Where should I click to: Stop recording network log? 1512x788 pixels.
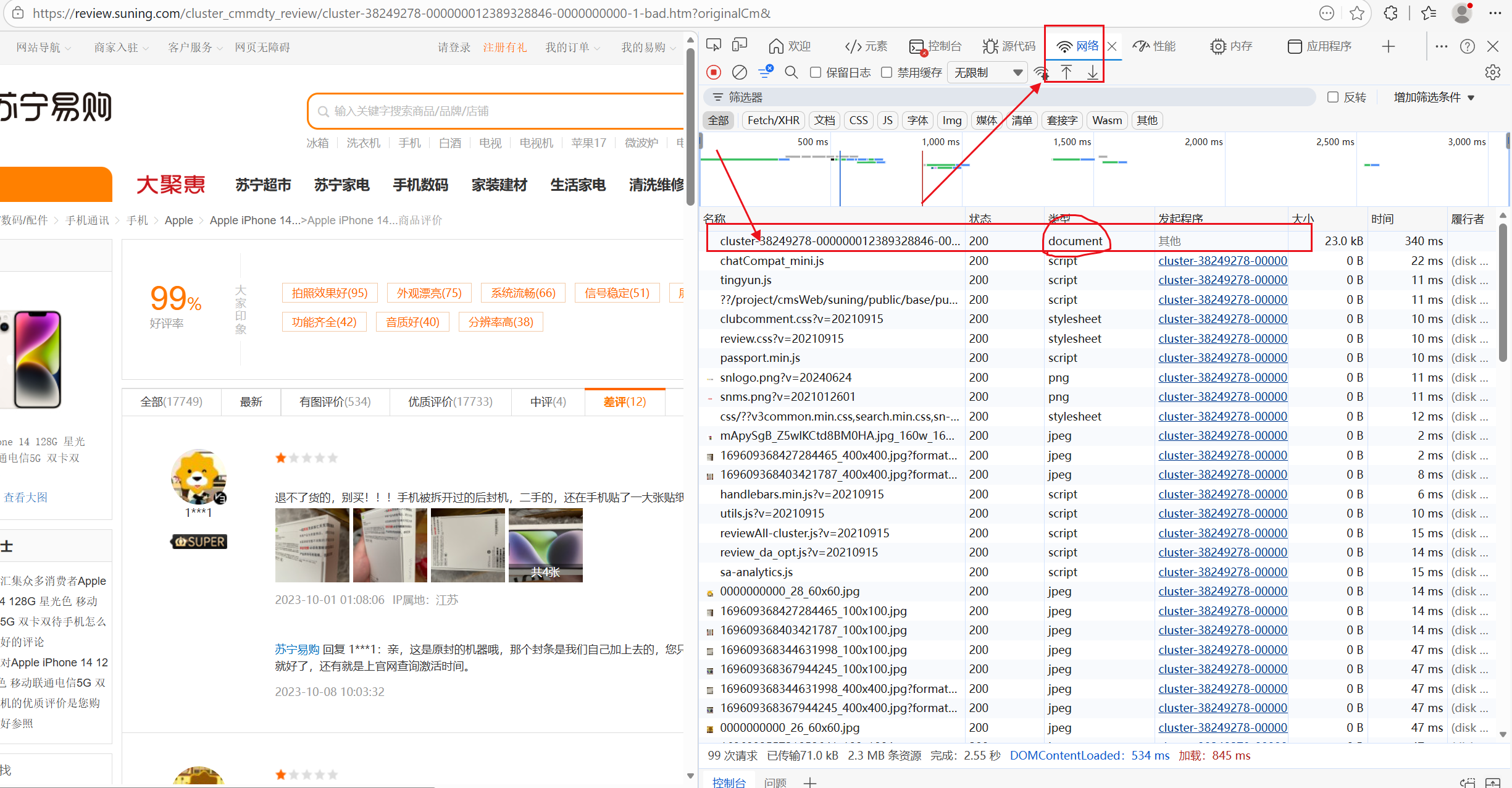click(x=714, y=72)
